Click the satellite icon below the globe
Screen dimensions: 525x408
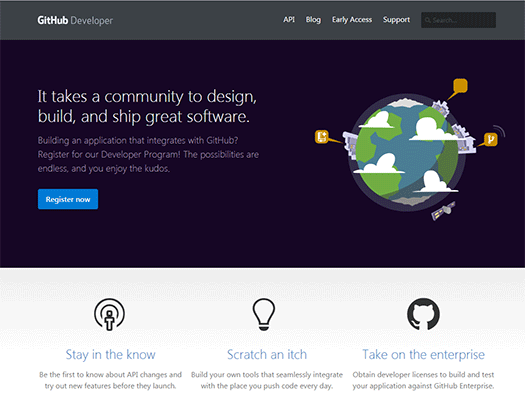[x=443, y=211]
